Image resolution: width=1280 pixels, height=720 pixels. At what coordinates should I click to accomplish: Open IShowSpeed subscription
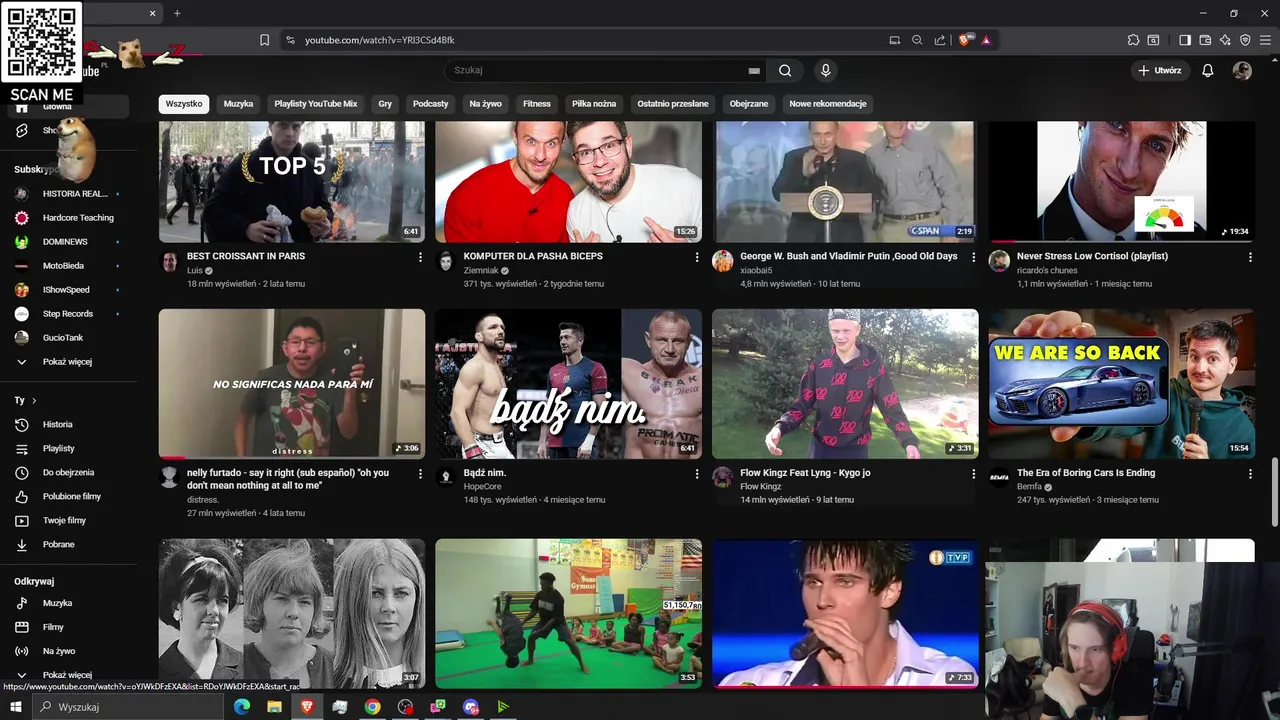68,289
